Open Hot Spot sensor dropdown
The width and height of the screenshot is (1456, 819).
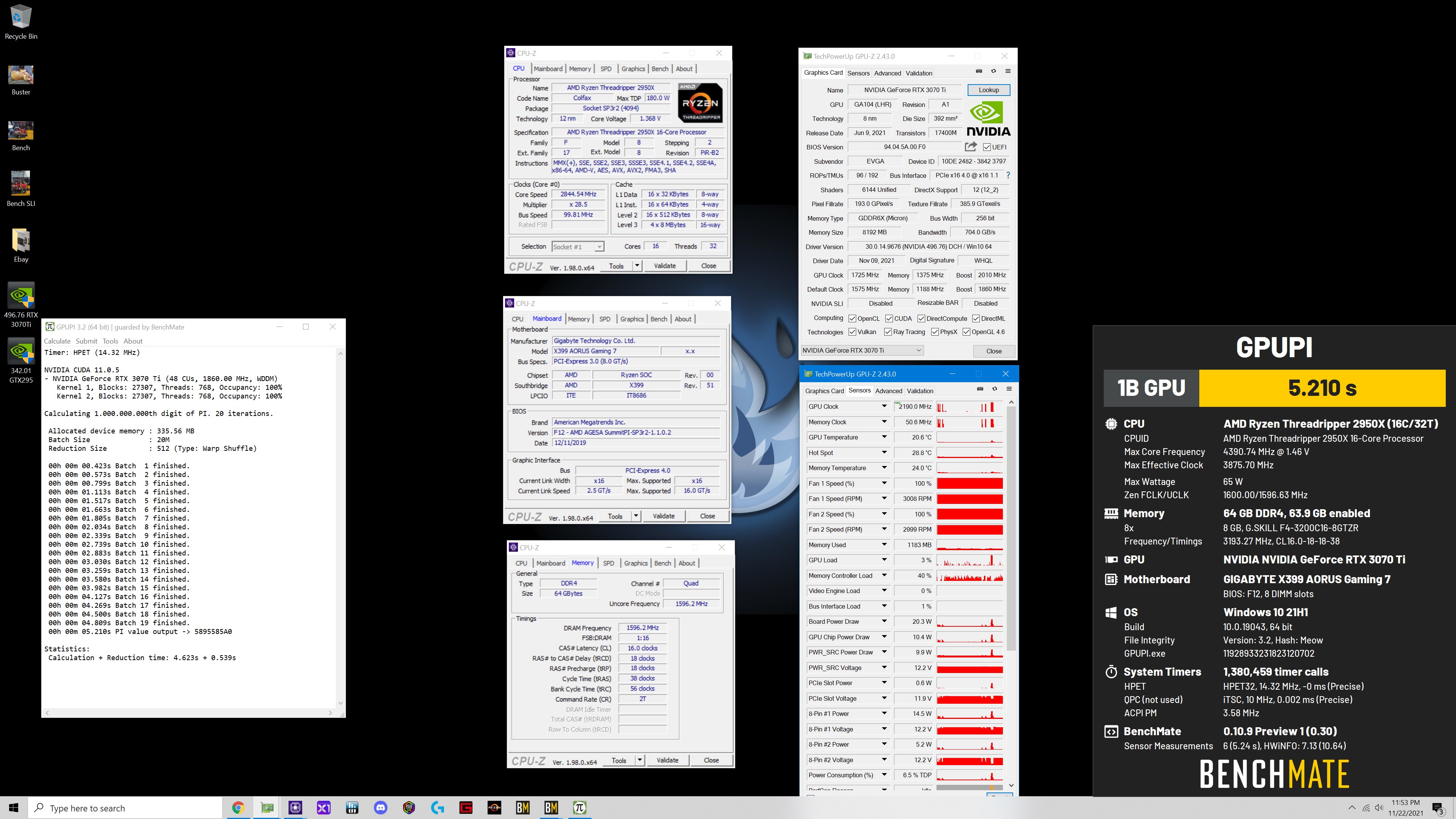(885, 452)
